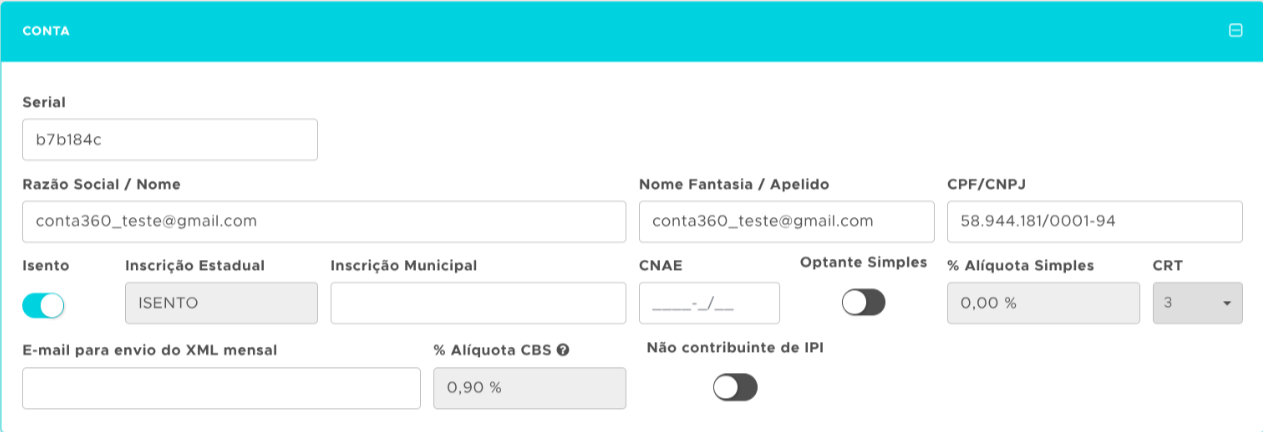Toggle Não contribuinte de IPI switch
Image resolution: width=1263 pixels, height=432 pixels.
(735, 387)
